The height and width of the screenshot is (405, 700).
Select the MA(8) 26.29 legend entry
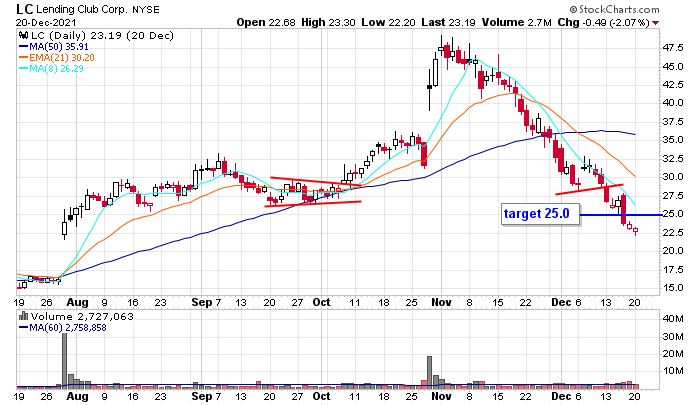[x=51, y=68]
